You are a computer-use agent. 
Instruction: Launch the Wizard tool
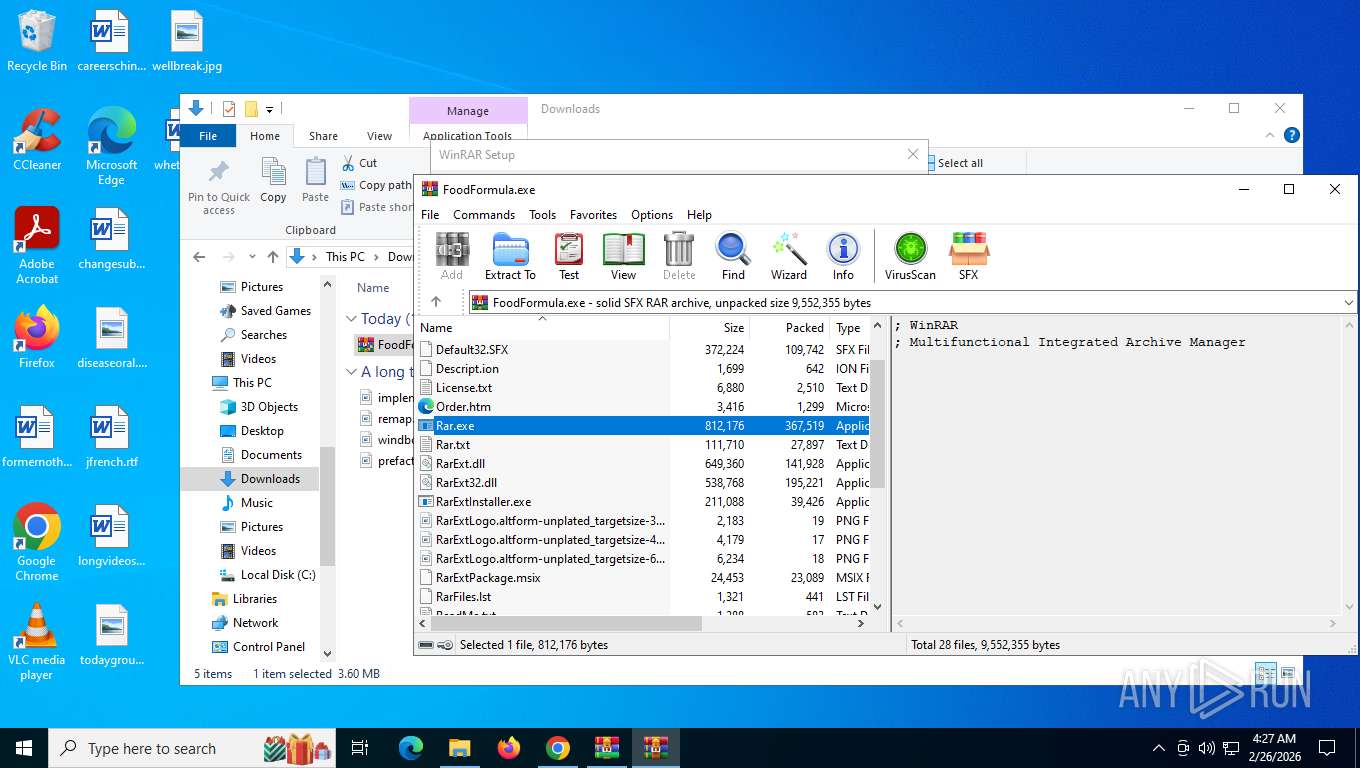(788, 256)
